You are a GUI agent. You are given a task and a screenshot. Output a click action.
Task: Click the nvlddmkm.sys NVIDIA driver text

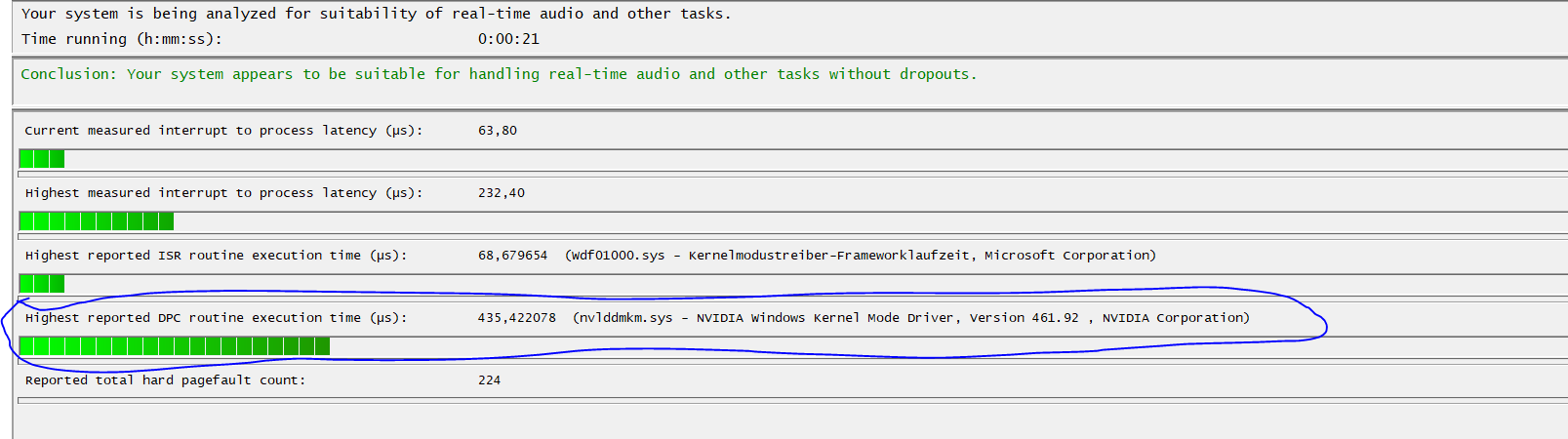click(911, 318)
